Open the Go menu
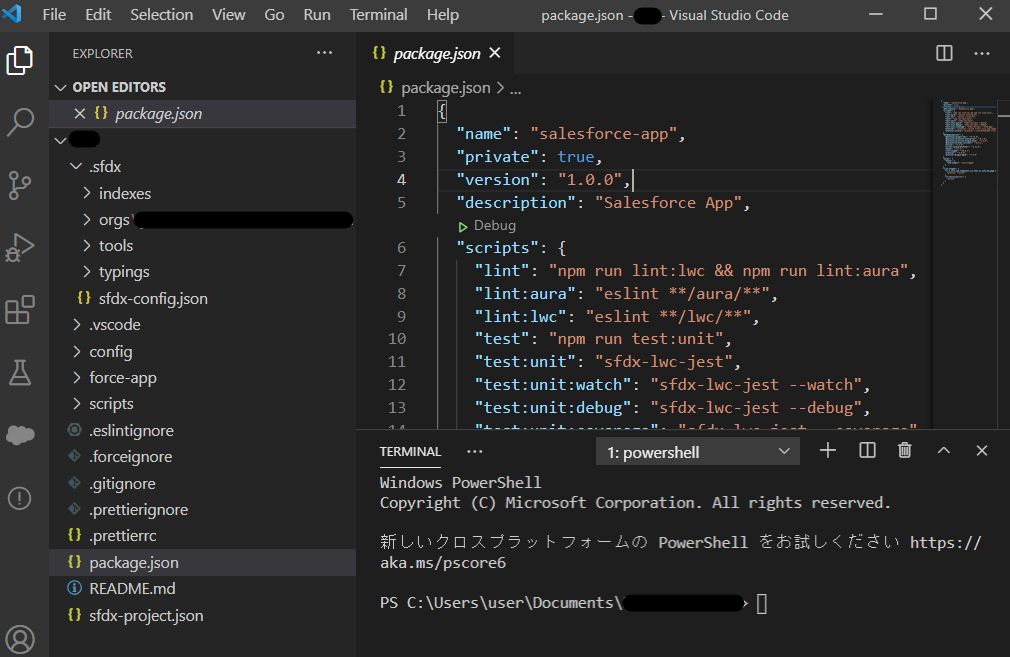Viewport: 1010px width, 657px height. pyautogui.click(x=274, y=15)
